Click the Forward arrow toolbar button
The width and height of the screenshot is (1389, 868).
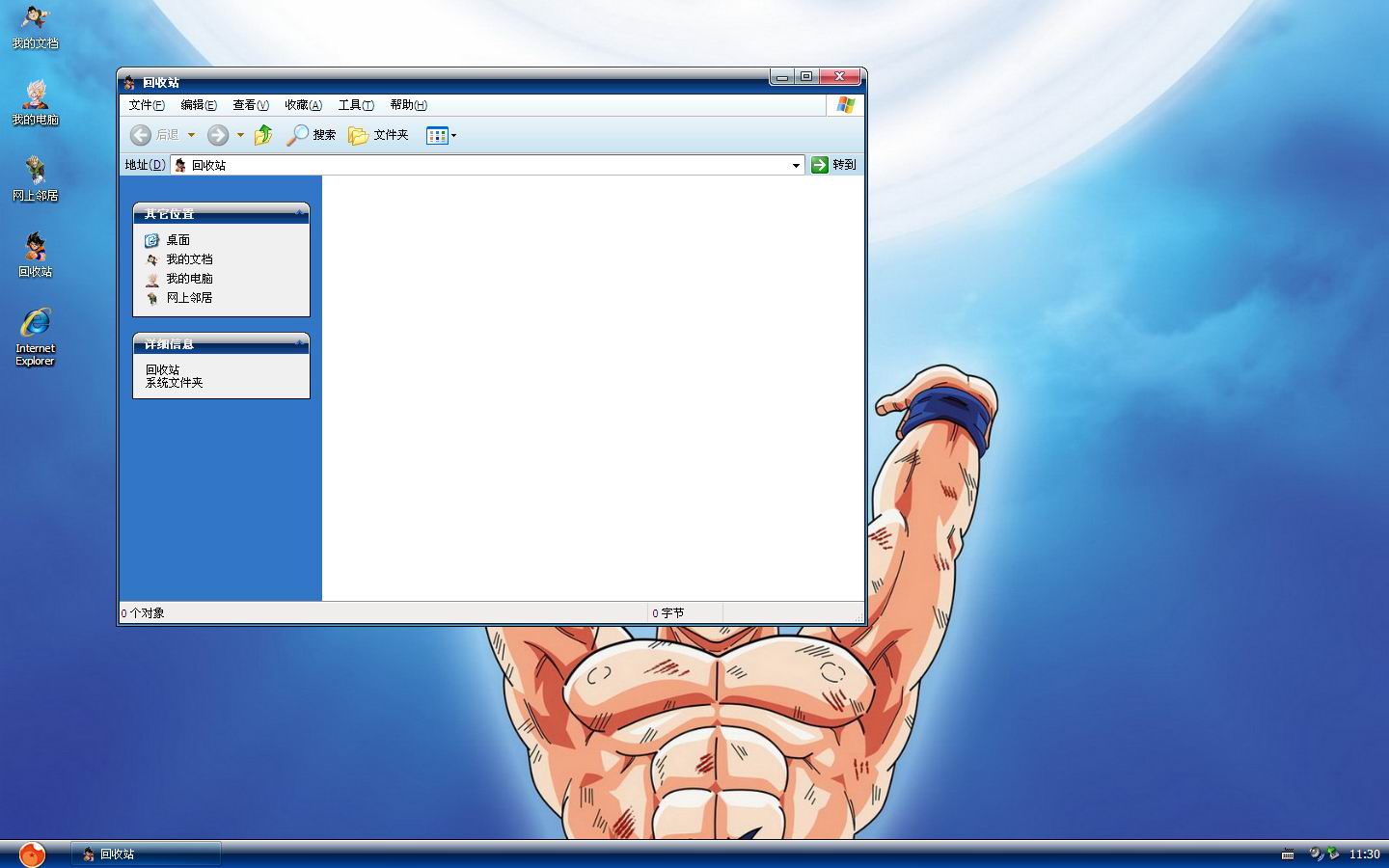tap(218, 135)
